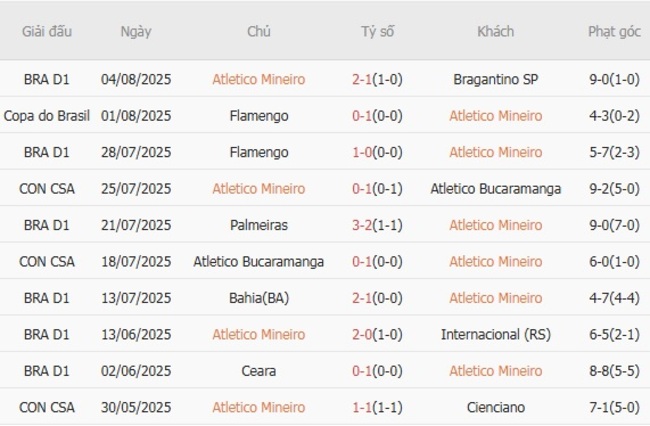Open the 2-0(1-0) match score
Viewport: 650px width, 426px height.
[377, 334]
